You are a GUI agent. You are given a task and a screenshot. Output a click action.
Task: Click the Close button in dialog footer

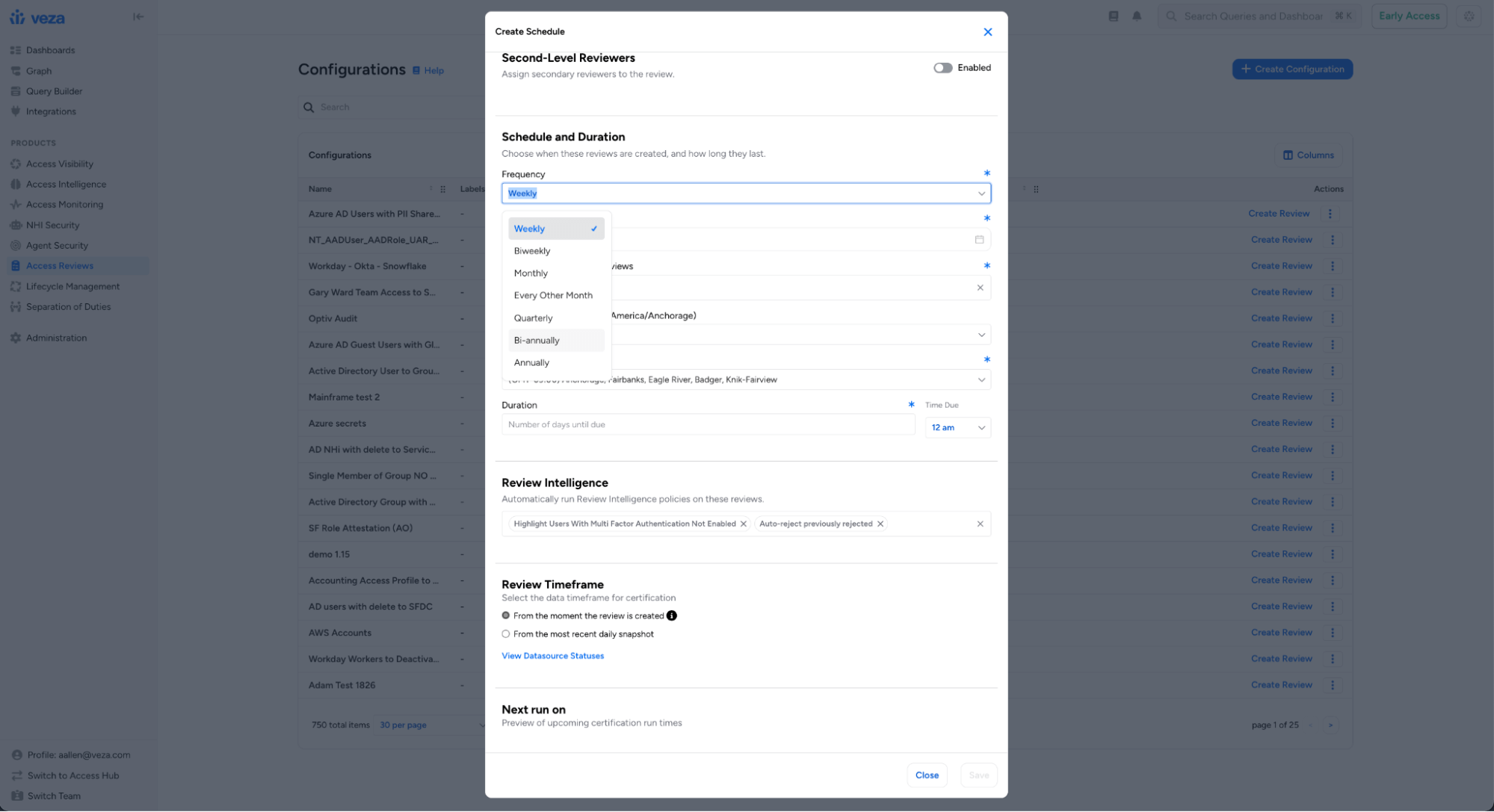[x=927, y=775]
